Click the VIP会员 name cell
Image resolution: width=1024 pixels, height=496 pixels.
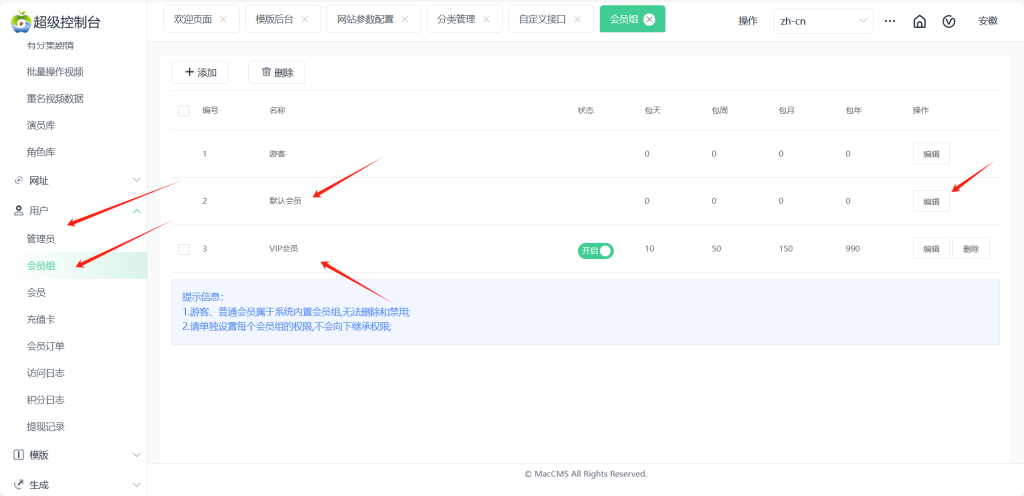click(284, 249)
